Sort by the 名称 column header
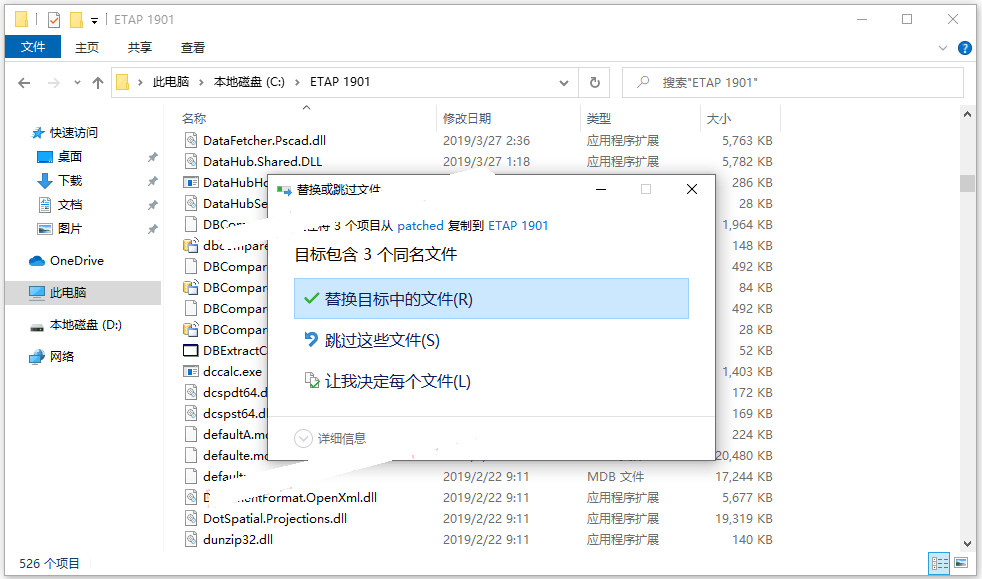 (194, 118)
